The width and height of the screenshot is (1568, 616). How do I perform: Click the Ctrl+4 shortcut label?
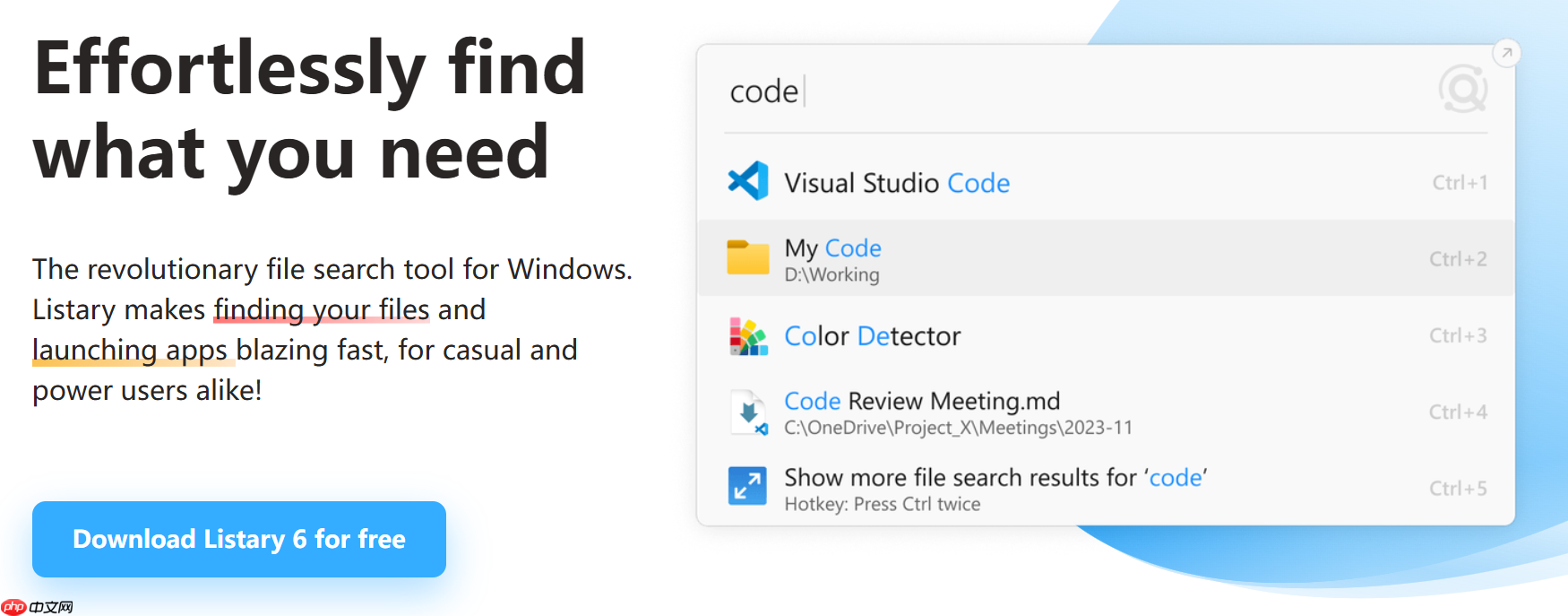(x=1458, y=412)
